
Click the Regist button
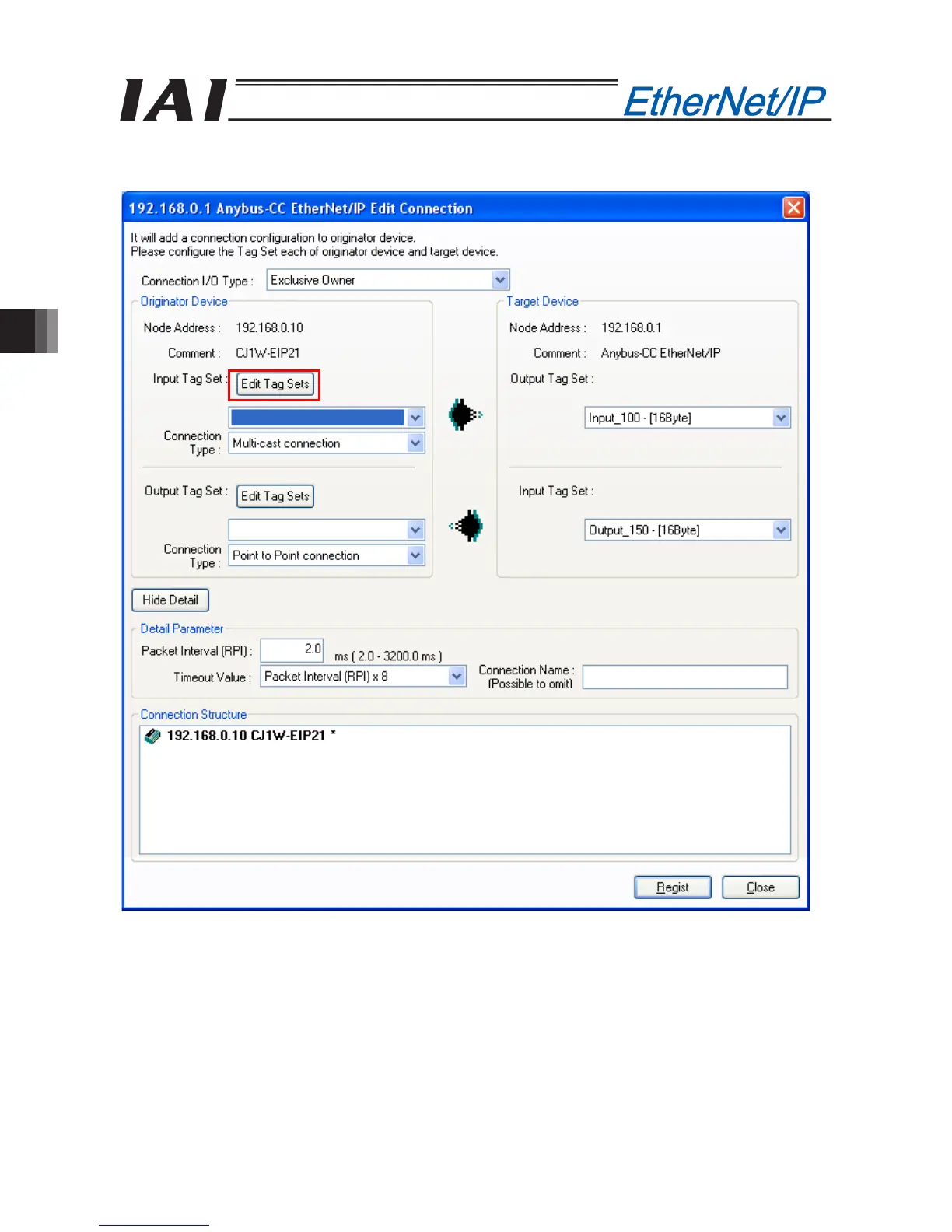click(x=673, y=887)
